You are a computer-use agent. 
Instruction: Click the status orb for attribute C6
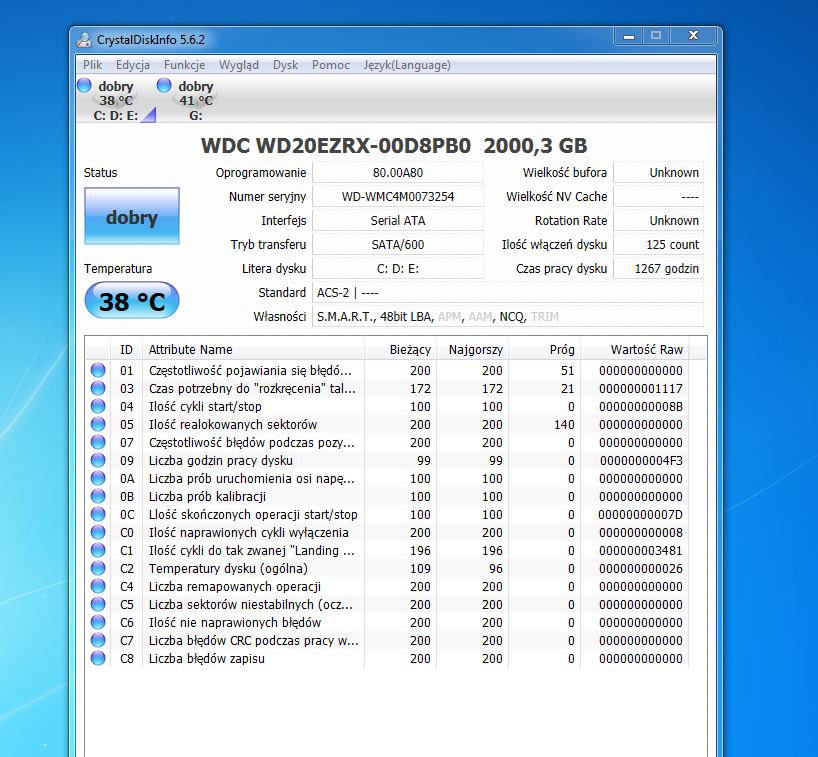click(x=98, y=622)
